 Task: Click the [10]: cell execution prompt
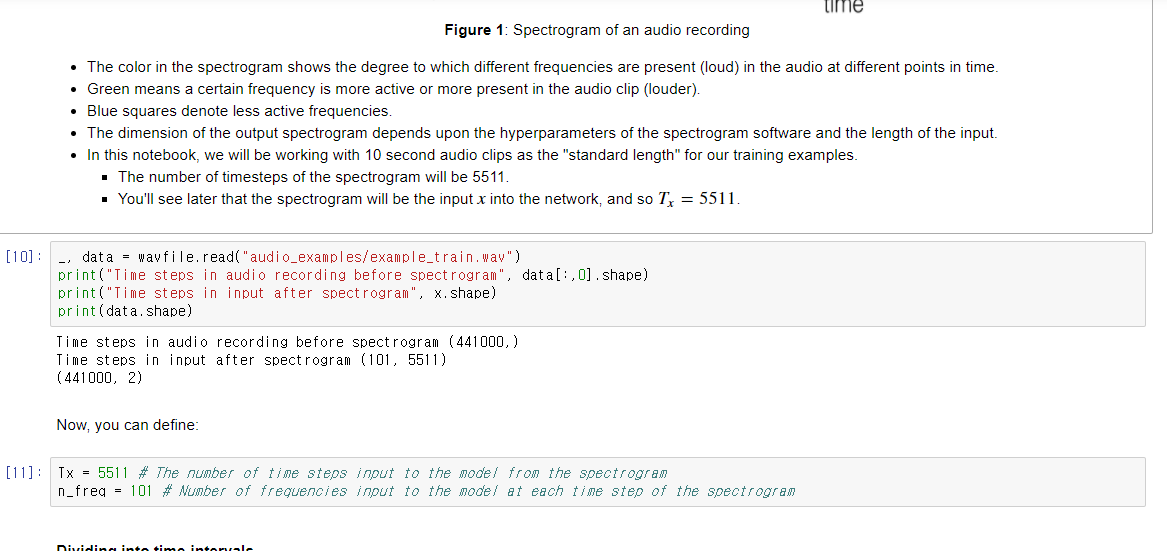pos(24,257)
